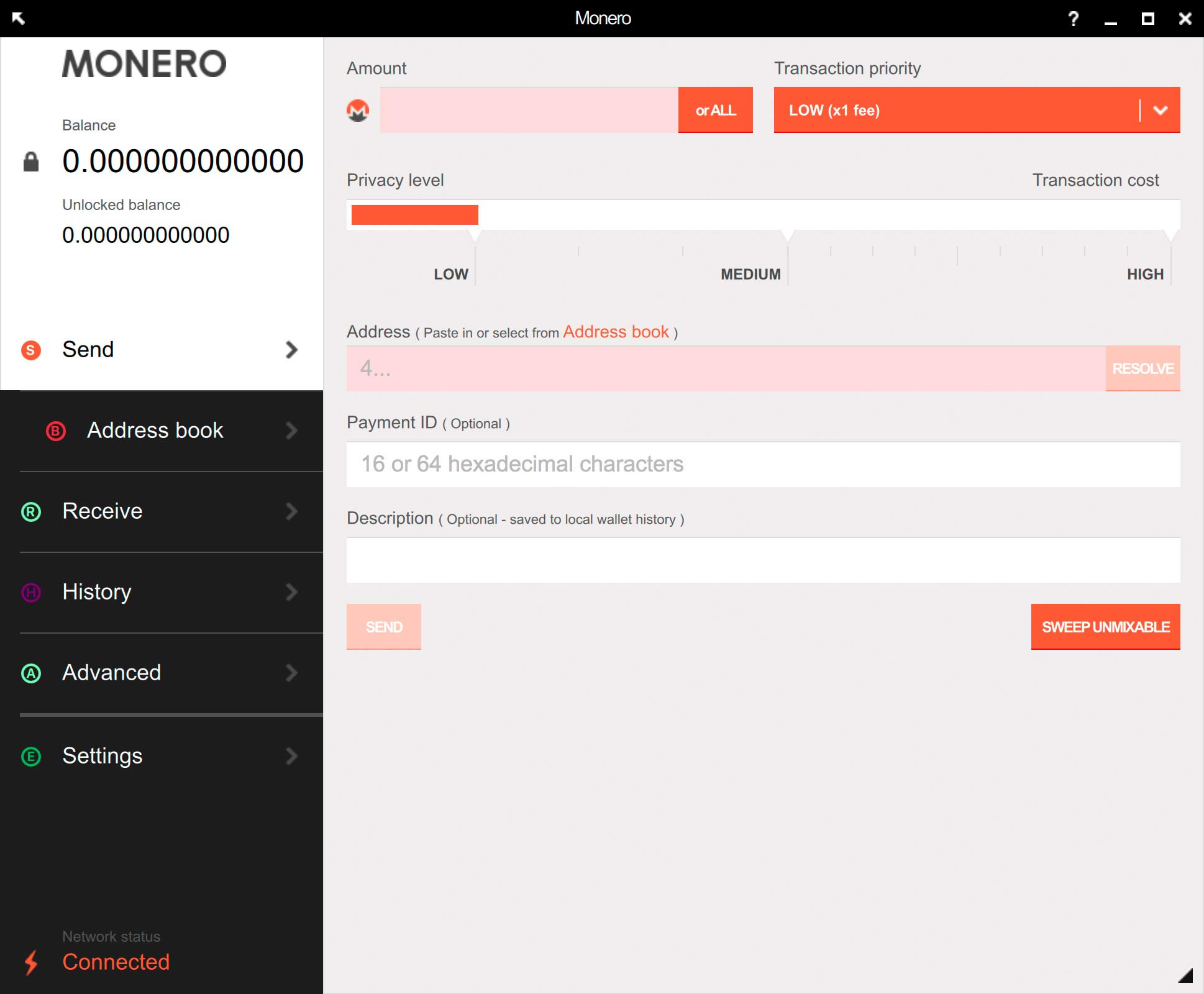1204x994 pixels.
Task: Click the Send navigation expander arrow
Action: point(293,350)
